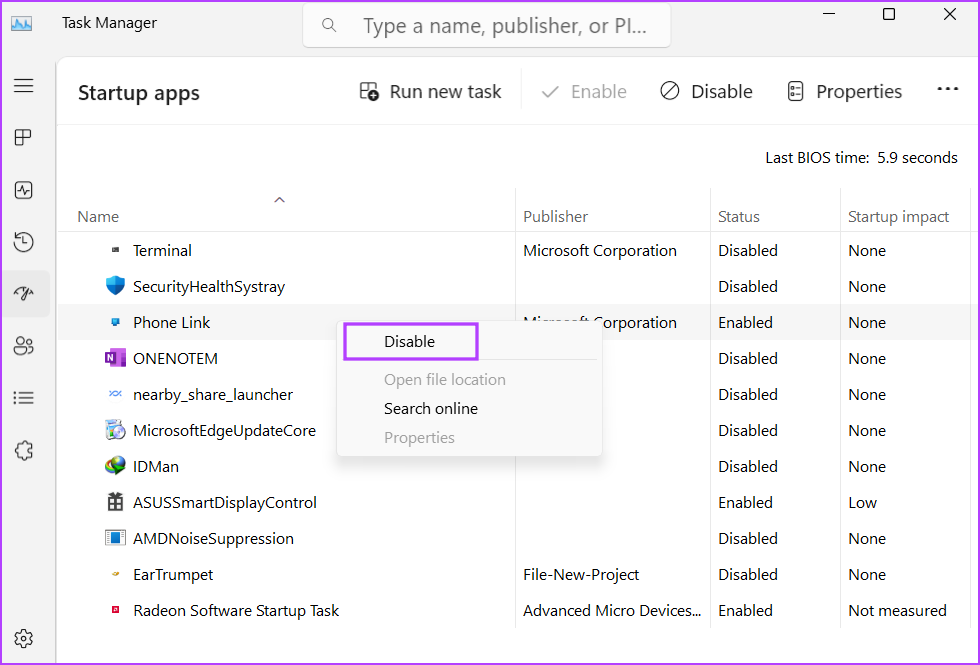
Task: Click the Disable toolbar button
Action: pyautogui.click(x=706, y=92)
